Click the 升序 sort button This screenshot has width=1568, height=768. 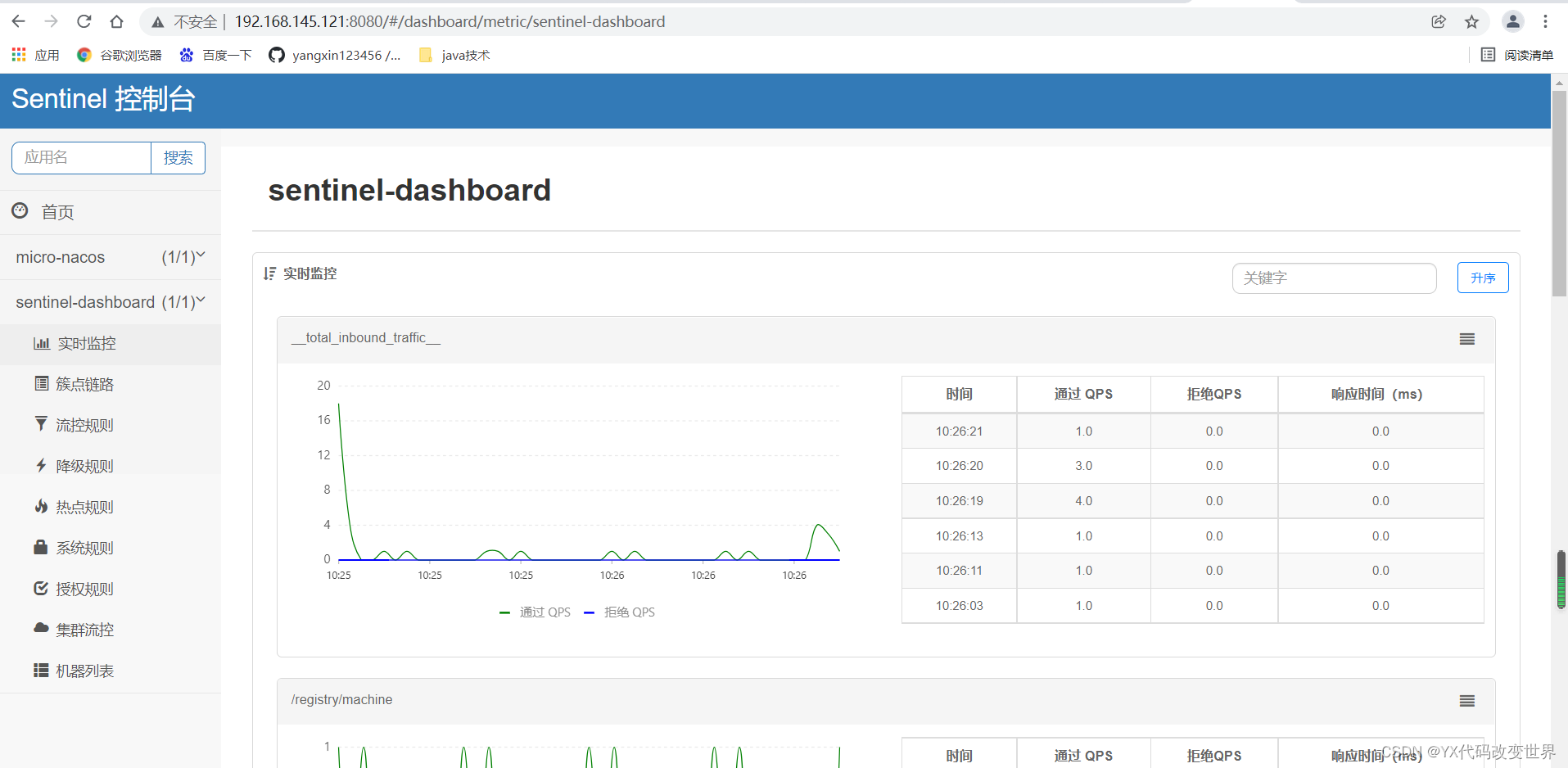1482,278
